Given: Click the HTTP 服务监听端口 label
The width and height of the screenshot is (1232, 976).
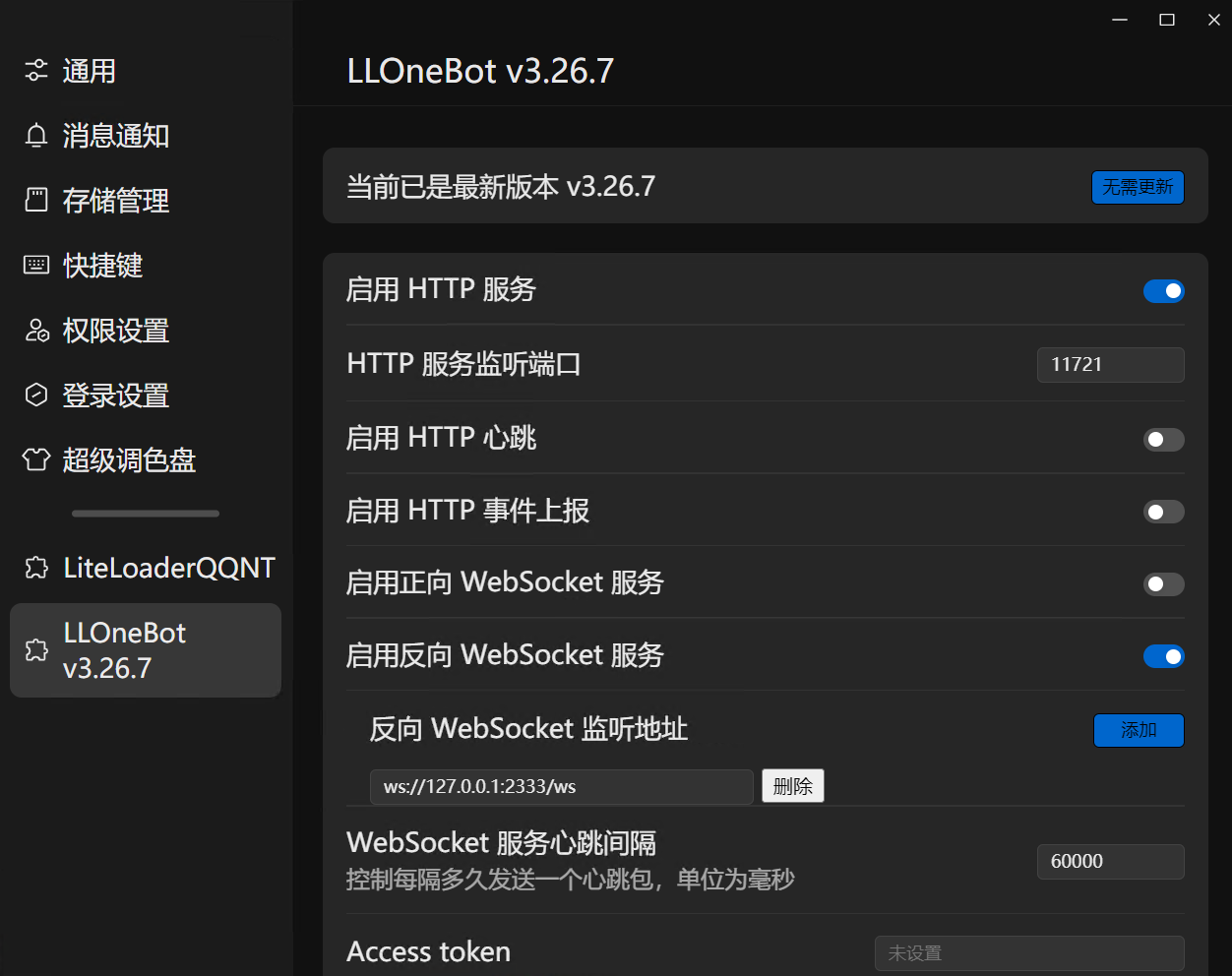Looking at the screenshot, I should [x=463, y=364].
